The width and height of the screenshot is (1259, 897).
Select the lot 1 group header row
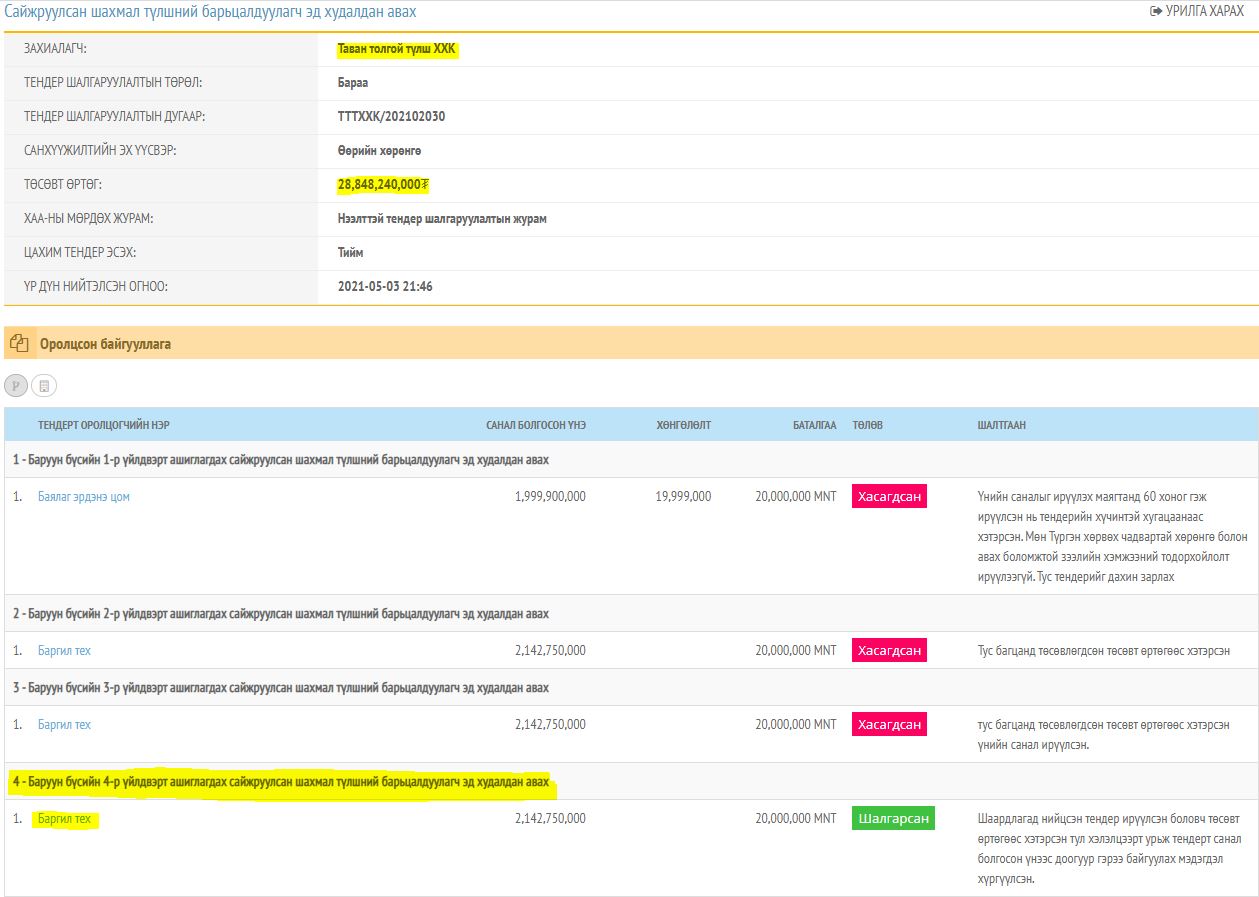click(281, 460)
